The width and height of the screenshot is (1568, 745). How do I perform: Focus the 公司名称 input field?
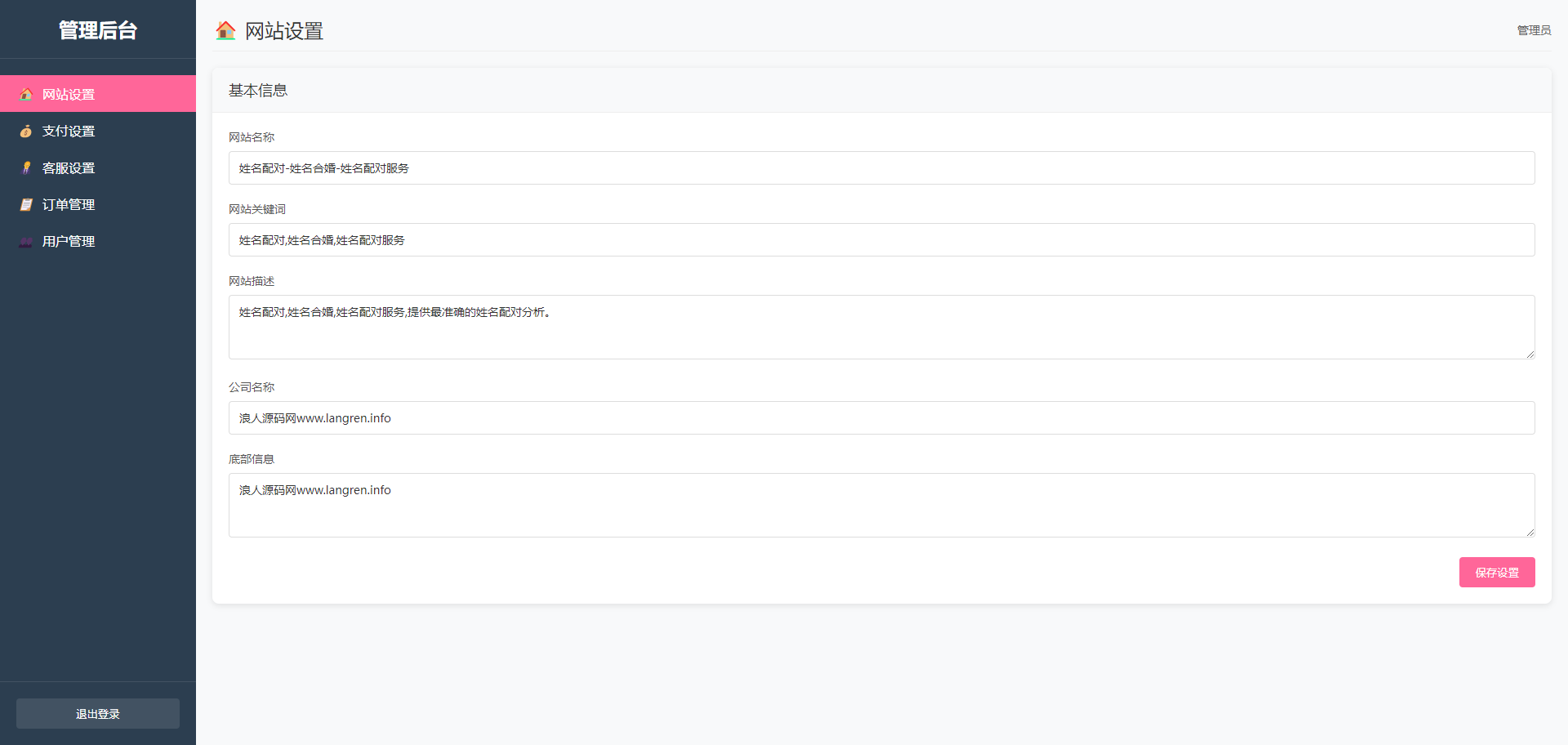click(882, 417)
